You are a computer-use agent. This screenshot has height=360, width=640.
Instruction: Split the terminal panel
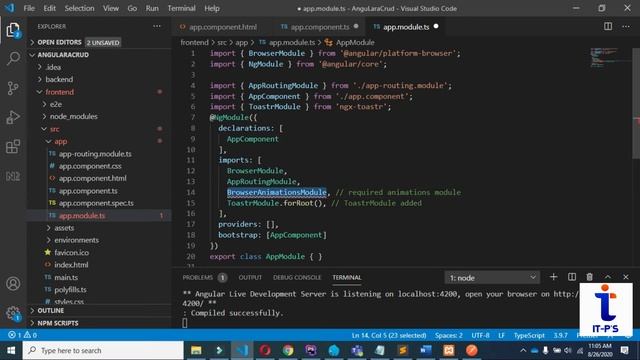[572, 277]
